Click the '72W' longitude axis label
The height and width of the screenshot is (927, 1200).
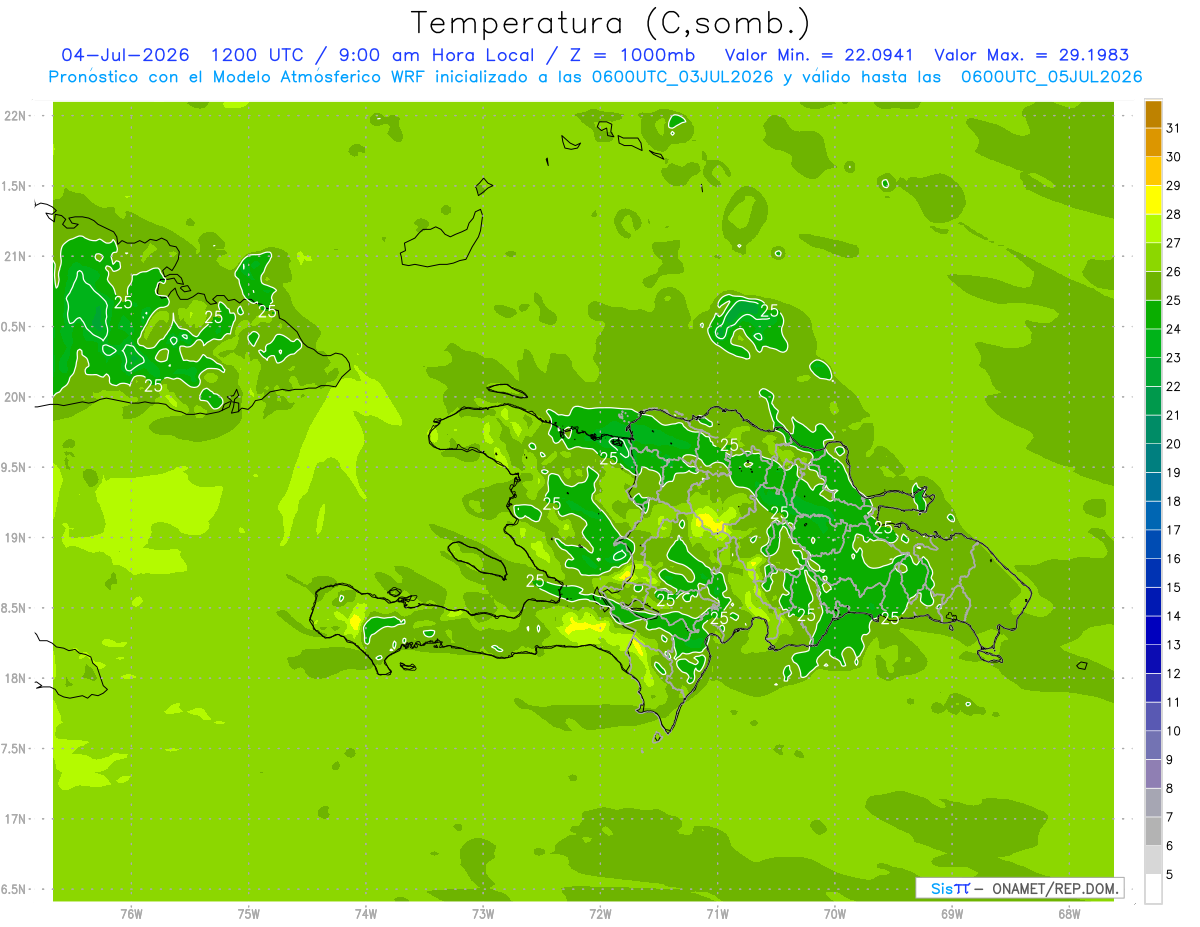(x=600, y=914)
